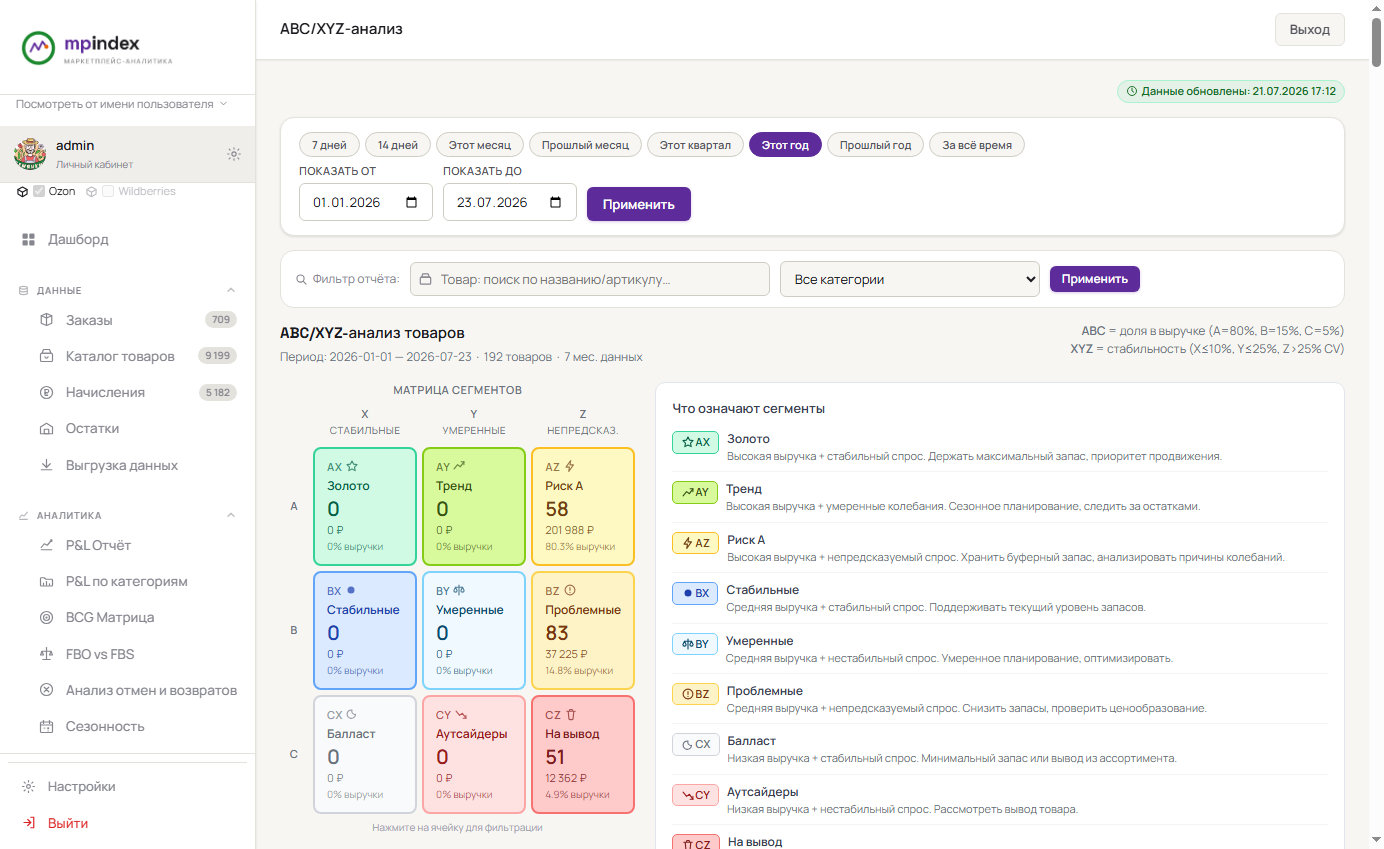Click the 'Показать до' date field
1384x849 pixels.
click(510, 202)
